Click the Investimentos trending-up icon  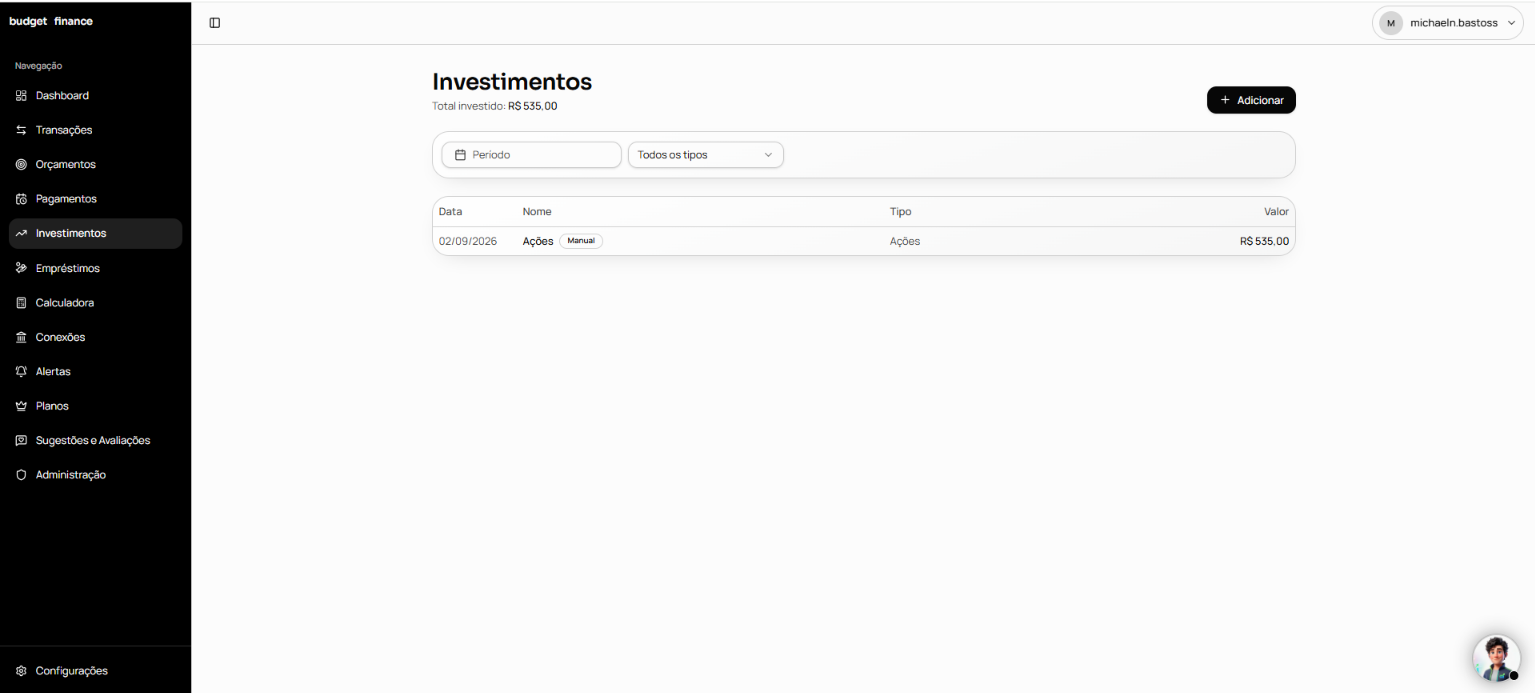(x=21, y=233)
